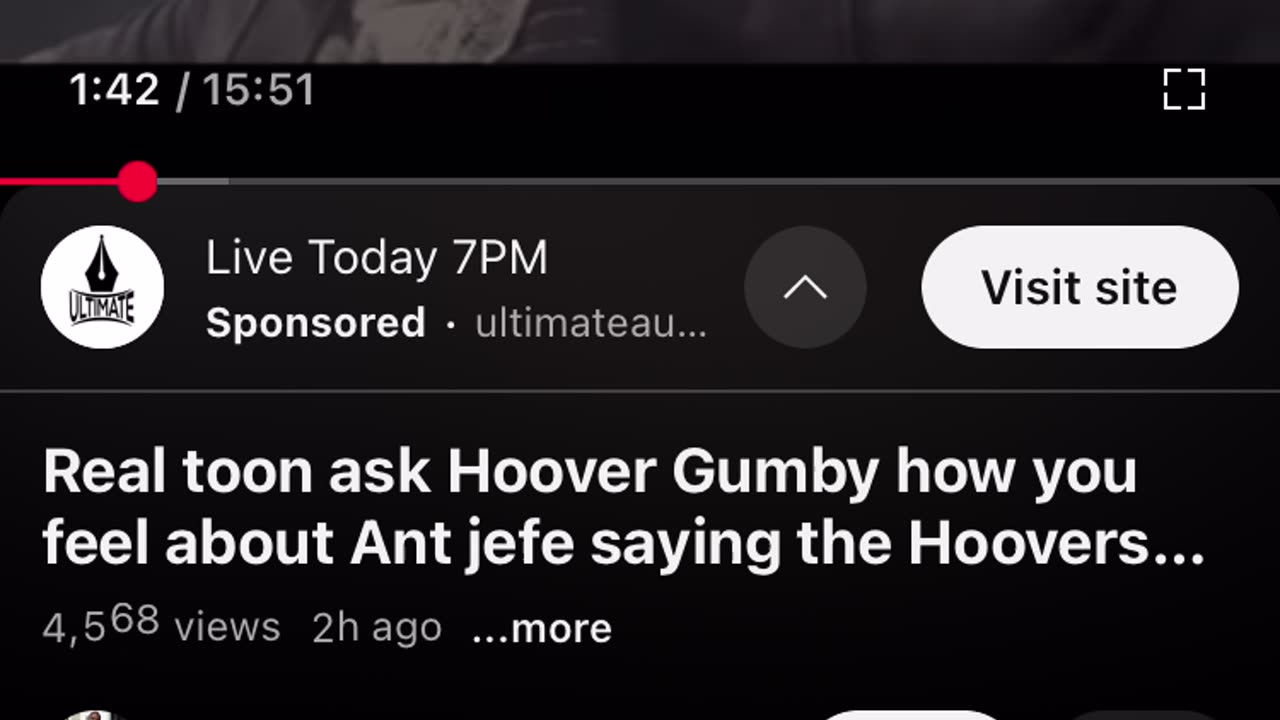Viewport: 1280px width, 720px height.
Task: Open the Live Today 7PM ad title
Action: tap(377, 258)
